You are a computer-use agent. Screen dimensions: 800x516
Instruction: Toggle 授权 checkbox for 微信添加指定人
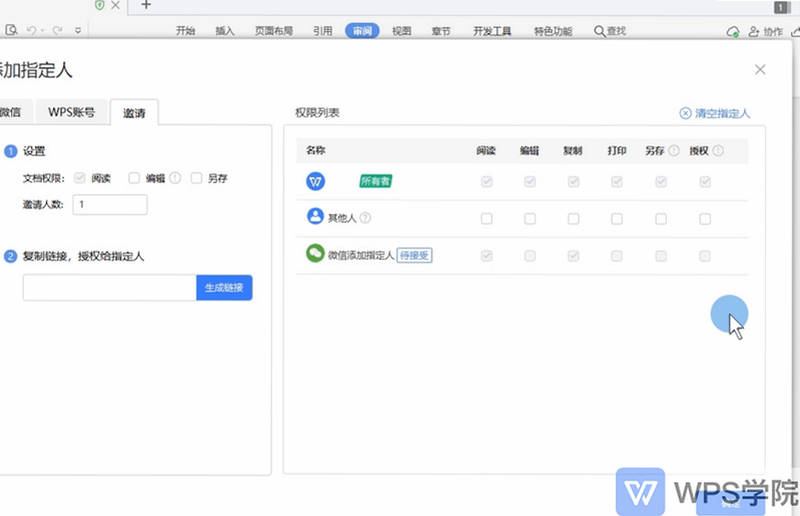coord(705,256)
